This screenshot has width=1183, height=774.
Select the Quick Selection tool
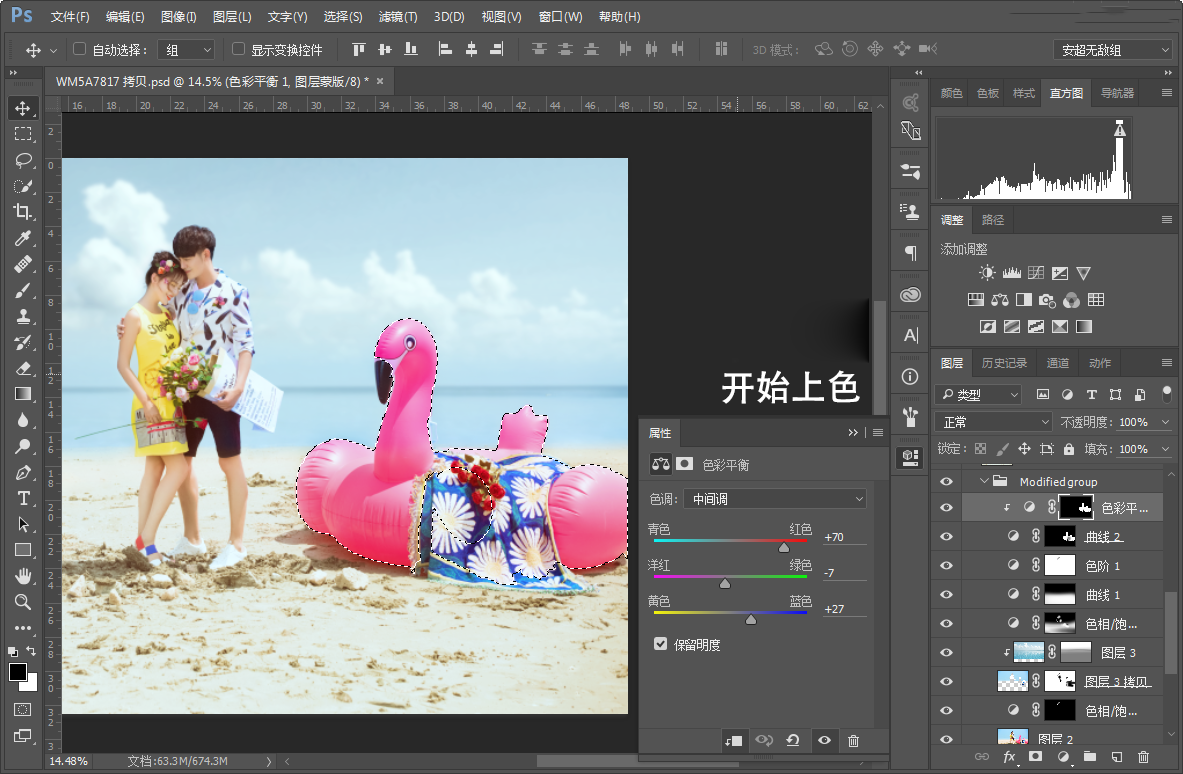[23, 186]
